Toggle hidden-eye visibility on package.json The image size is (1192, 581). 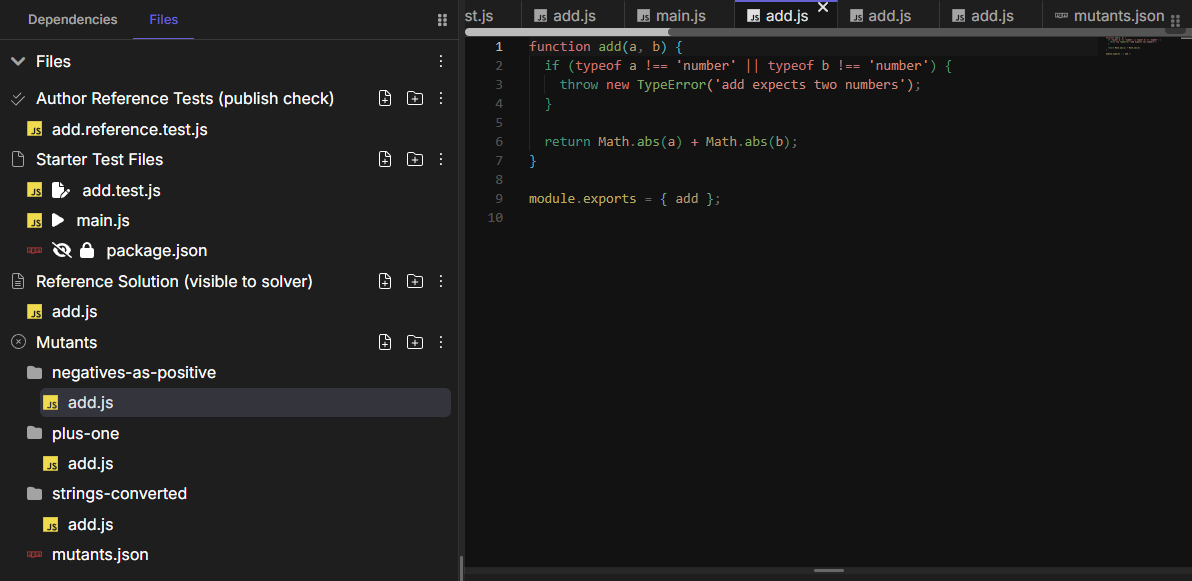click(61, 250)
